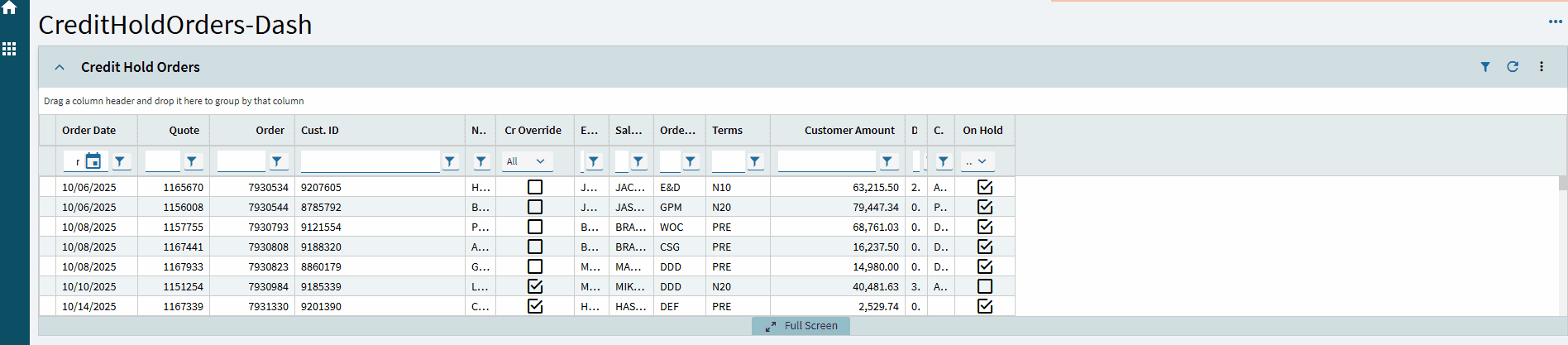Screen dimensions: 1568x345
Task: Refresh the Credit Hold Orders grid
Action: 1513,67
